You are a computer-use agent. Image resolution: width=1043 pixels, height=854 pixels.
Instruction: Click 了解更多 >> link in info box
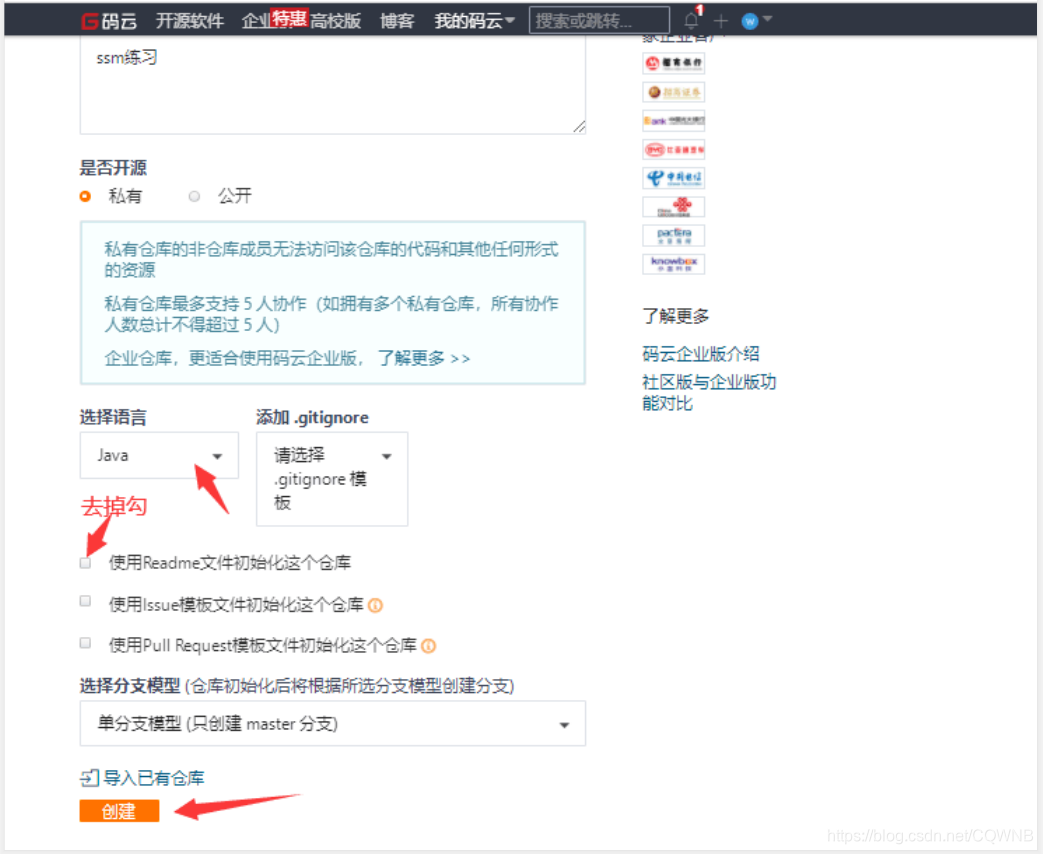424,358
